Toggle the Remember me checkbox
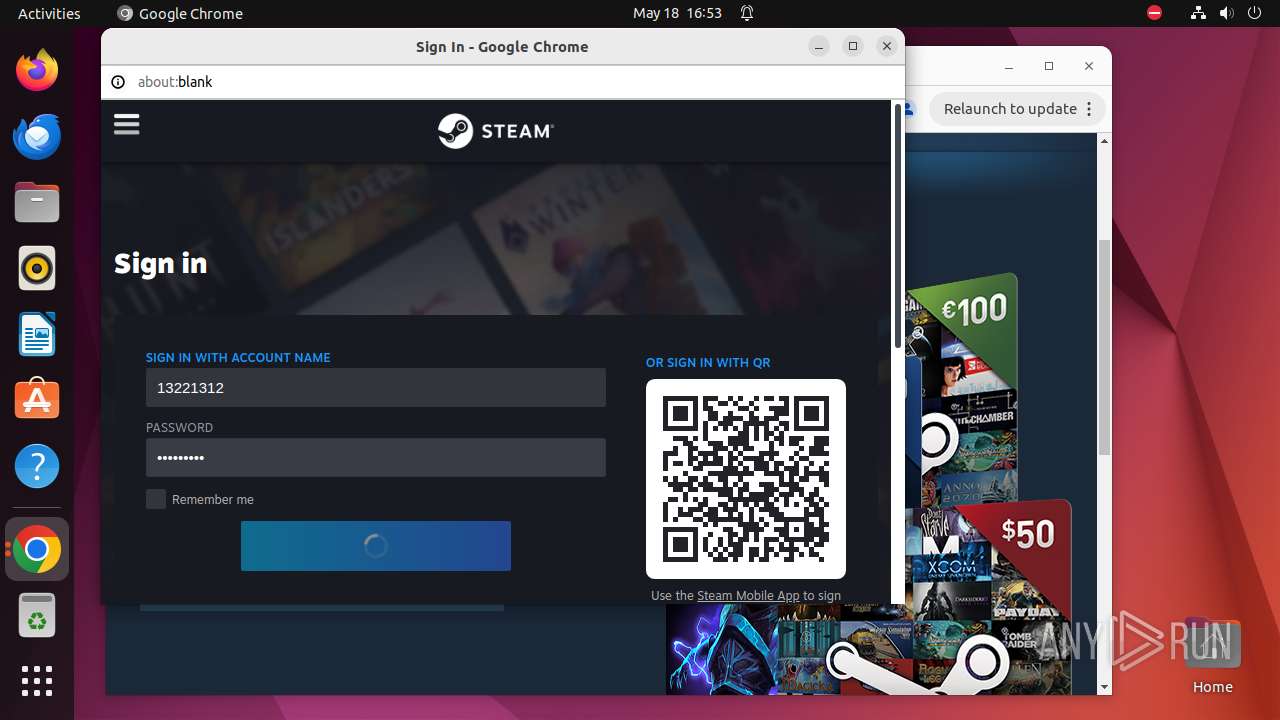 coord(156,499)
